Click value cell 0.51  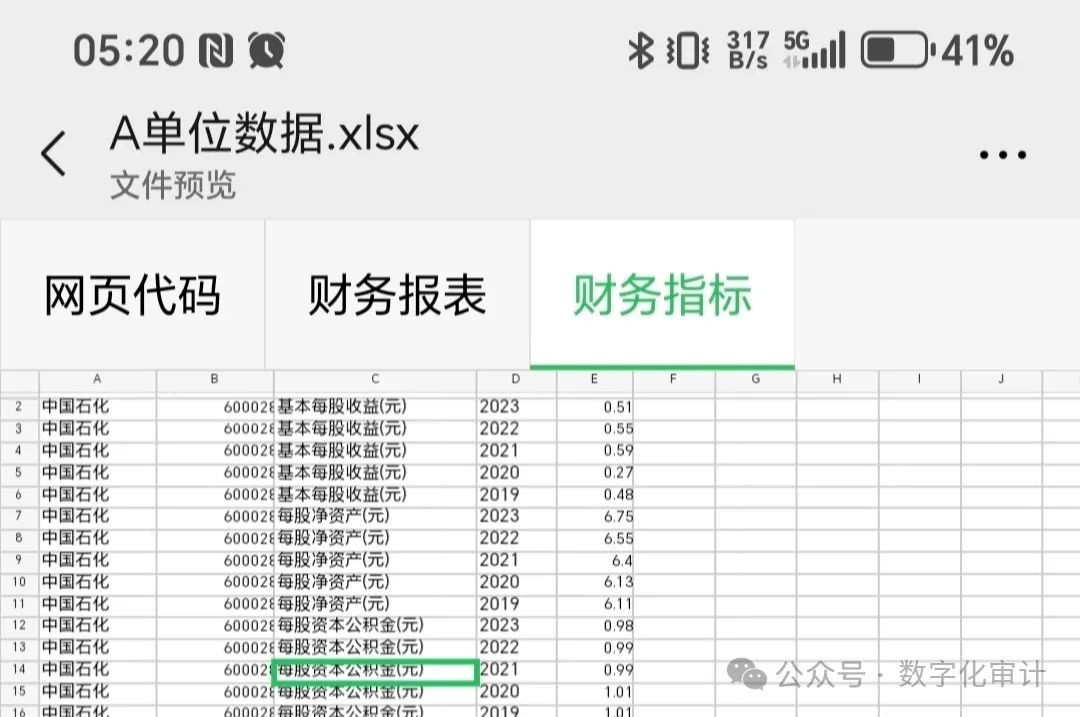(594, 407)
